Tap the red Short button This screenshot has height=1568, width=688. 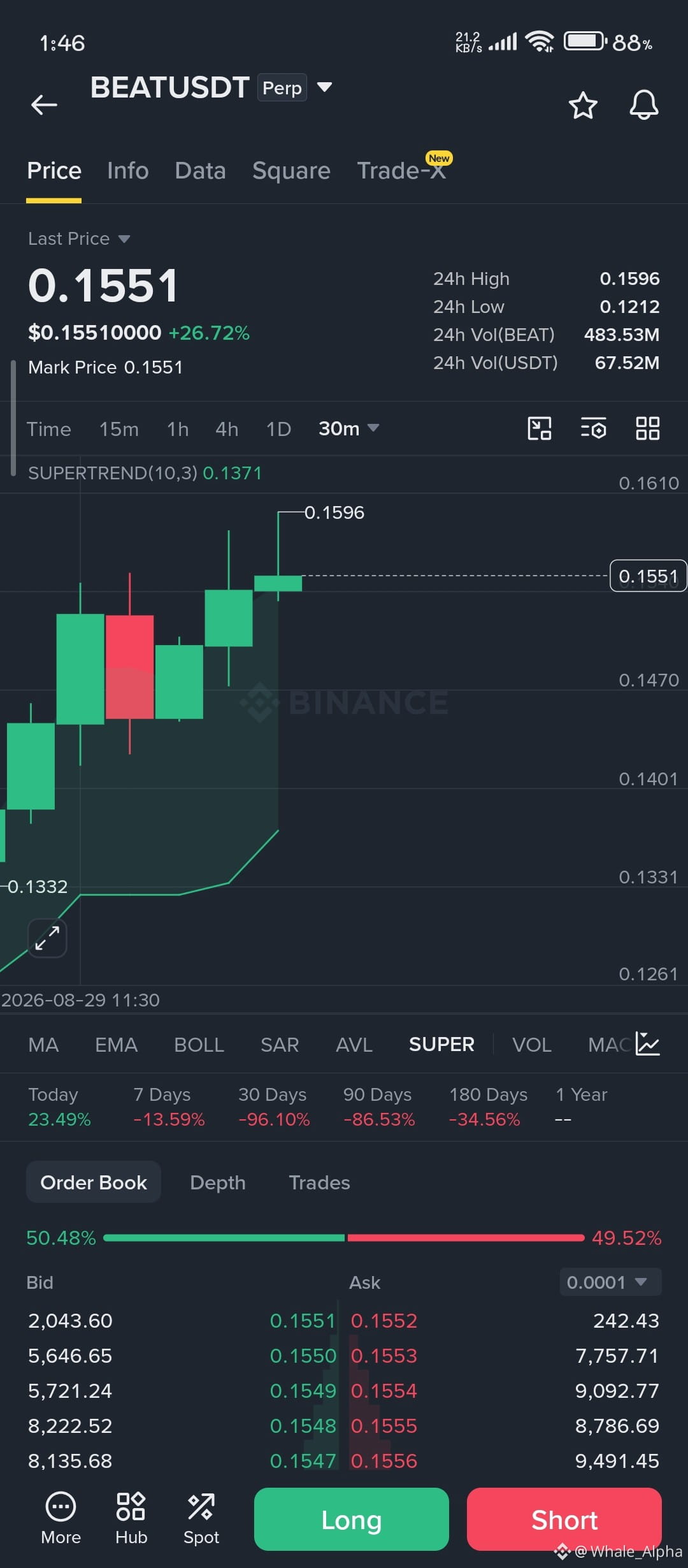click(x=564, y=1519)
